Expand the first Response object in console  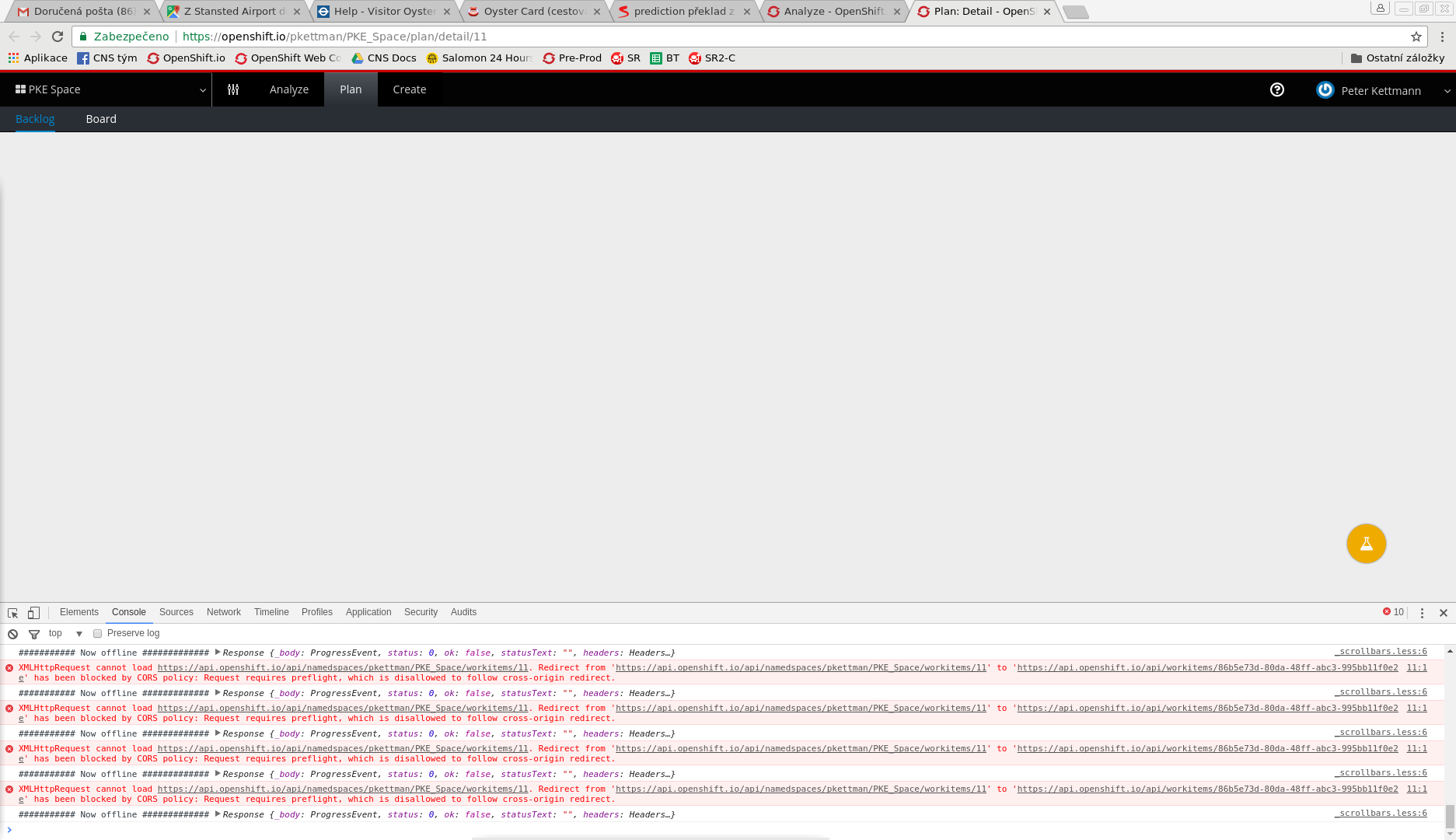pos(218,653)
